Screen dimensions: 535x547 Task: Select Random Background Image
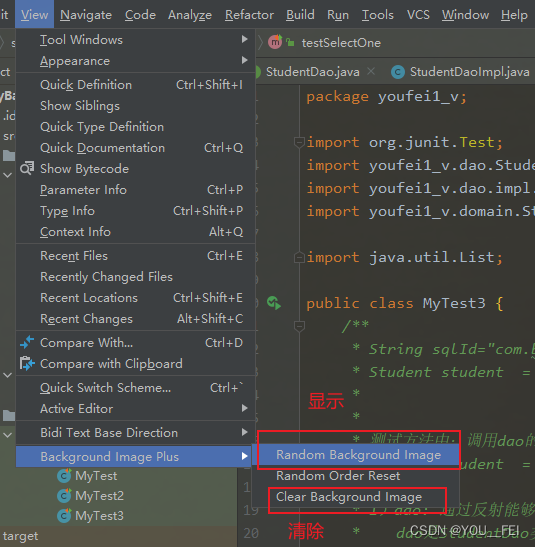(x=359, y=455)
